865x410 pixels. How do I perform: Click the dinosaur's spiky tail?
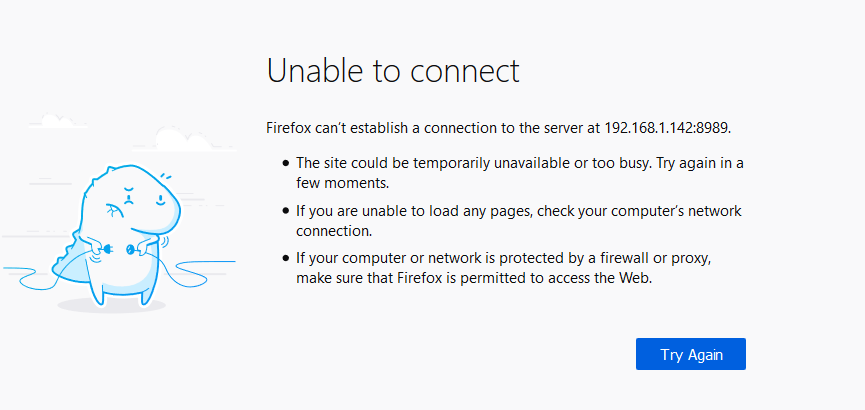click(69, 259)
